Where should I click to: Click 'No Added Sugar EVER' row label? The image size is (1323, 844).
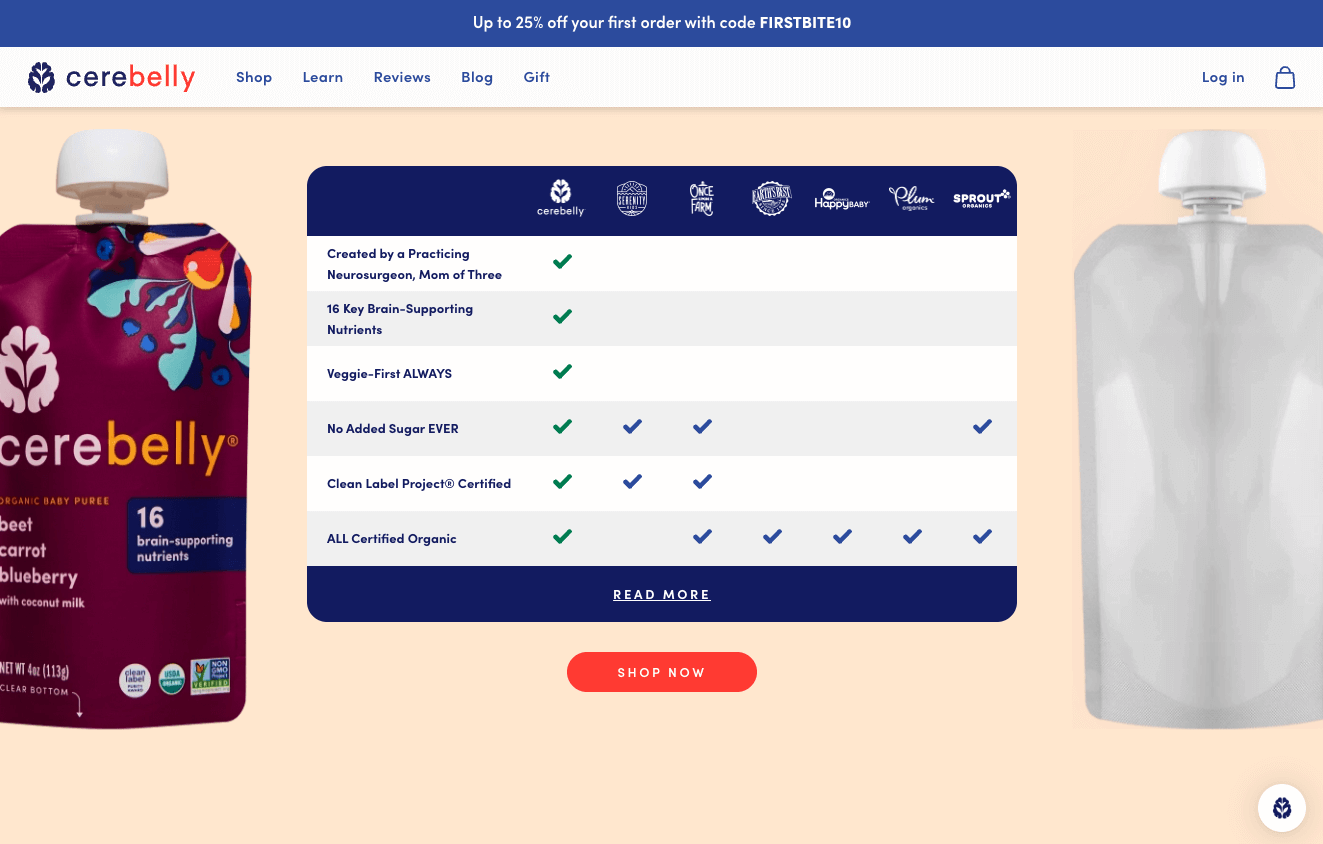click(x=393, y=429)
